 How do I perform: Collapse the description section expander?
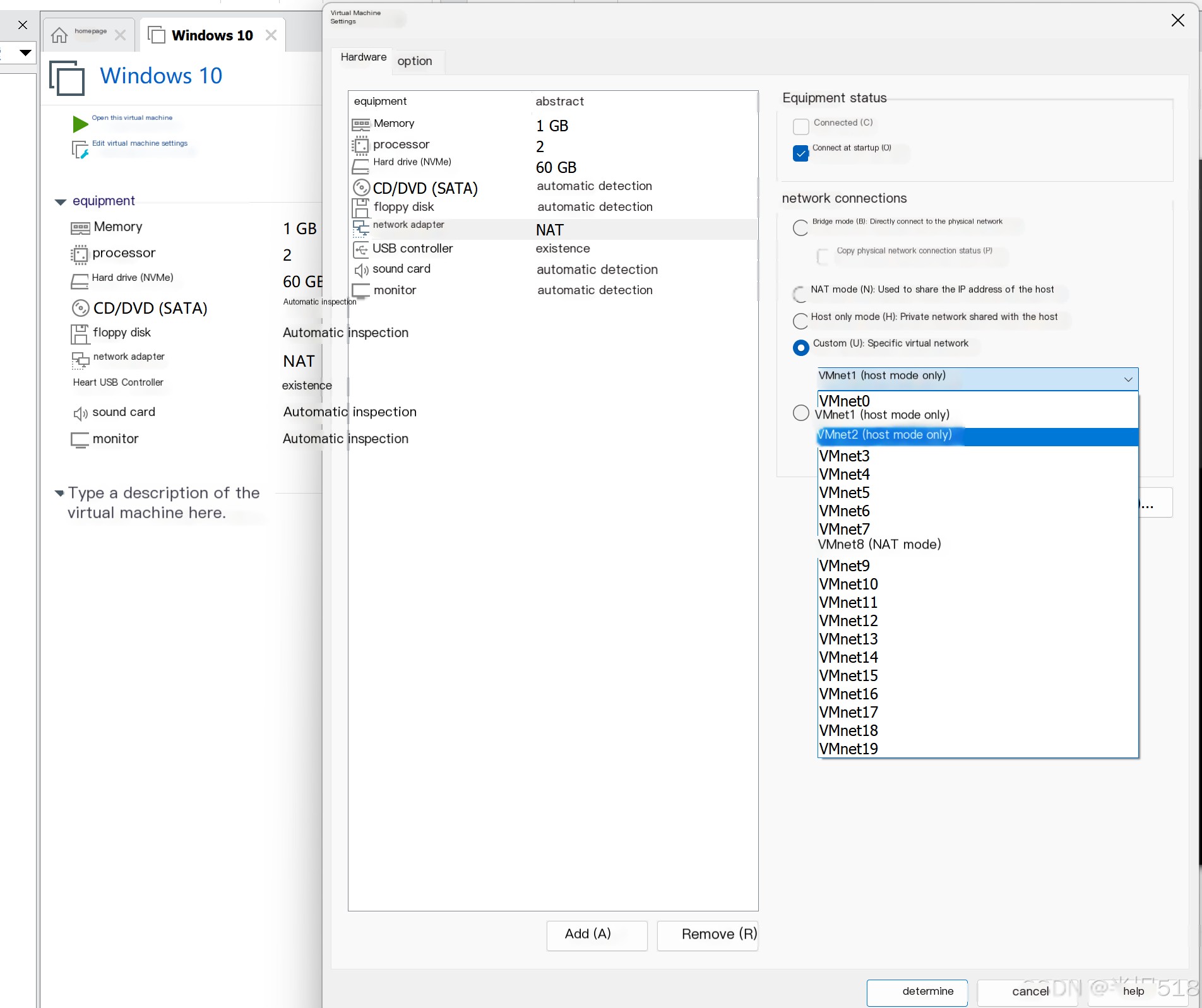59,493
